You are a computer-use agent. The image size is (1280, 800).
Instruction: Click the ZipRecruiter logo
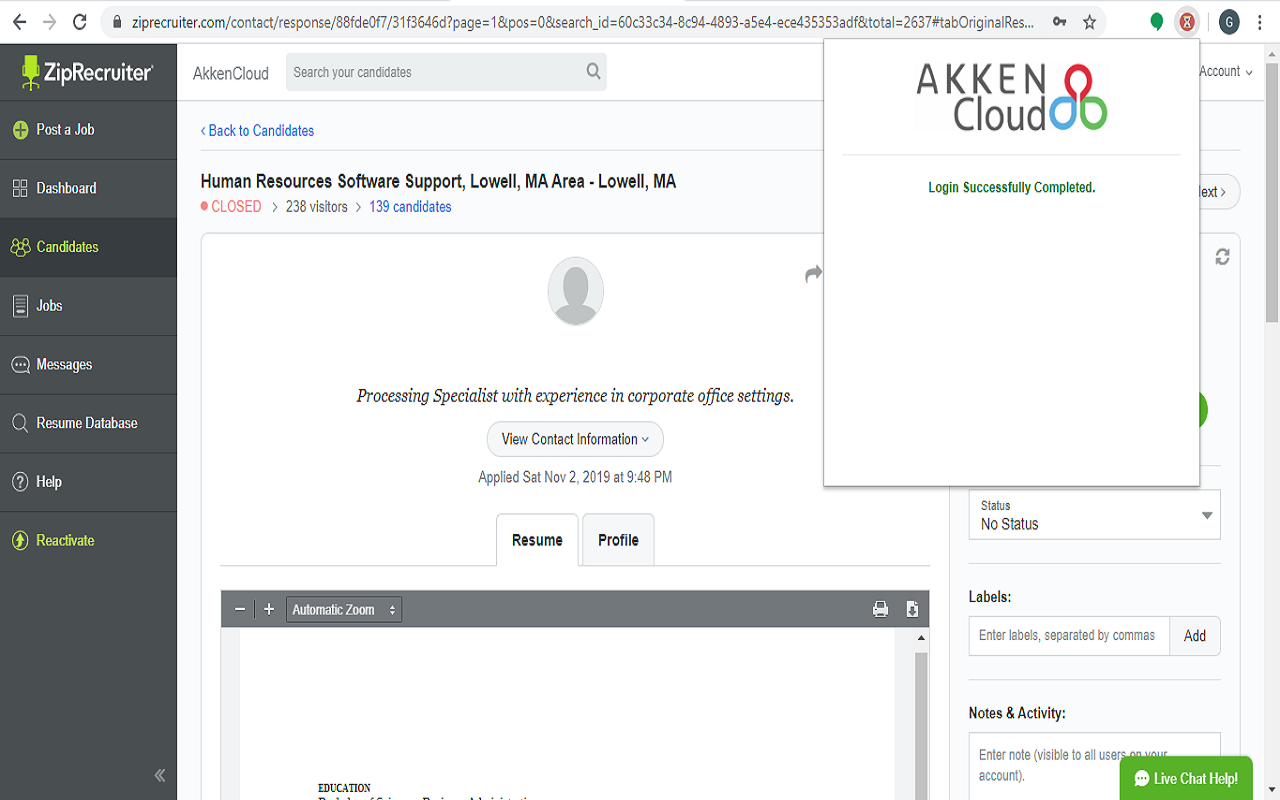click(87, 72)
